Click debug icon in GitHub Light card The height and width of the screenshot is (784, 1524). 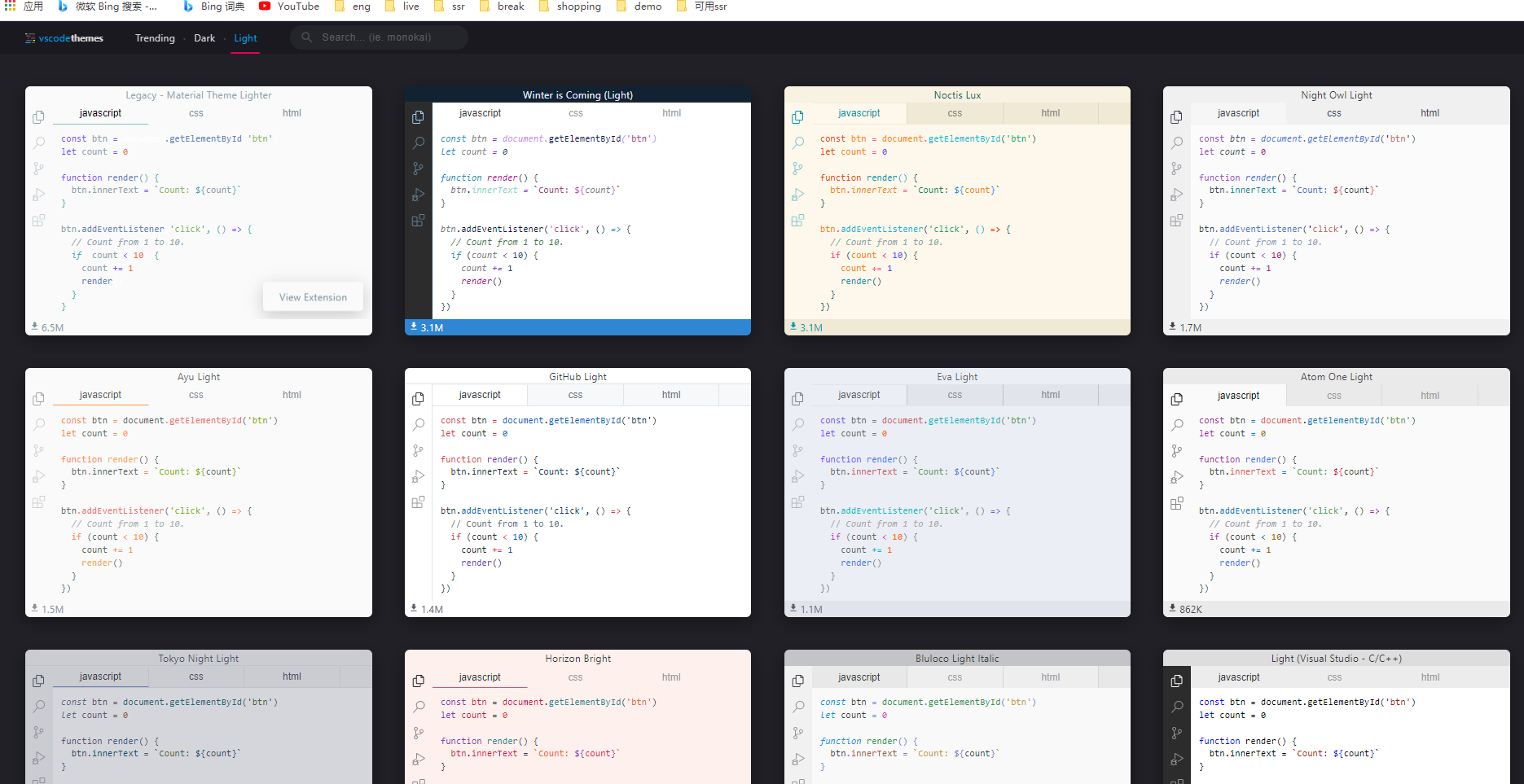click(x=418, y=476)
